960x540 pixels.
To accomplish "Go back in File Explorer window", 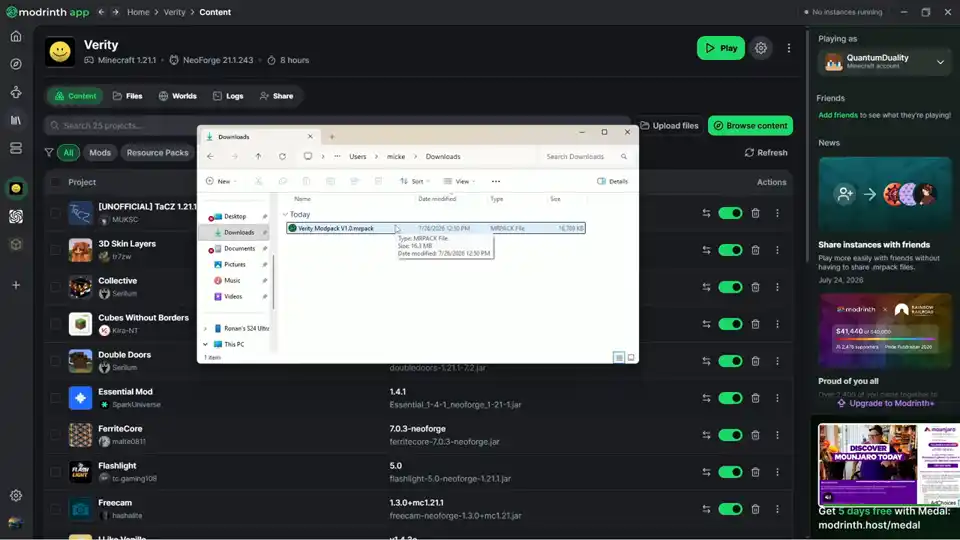I will pos(210,156).
